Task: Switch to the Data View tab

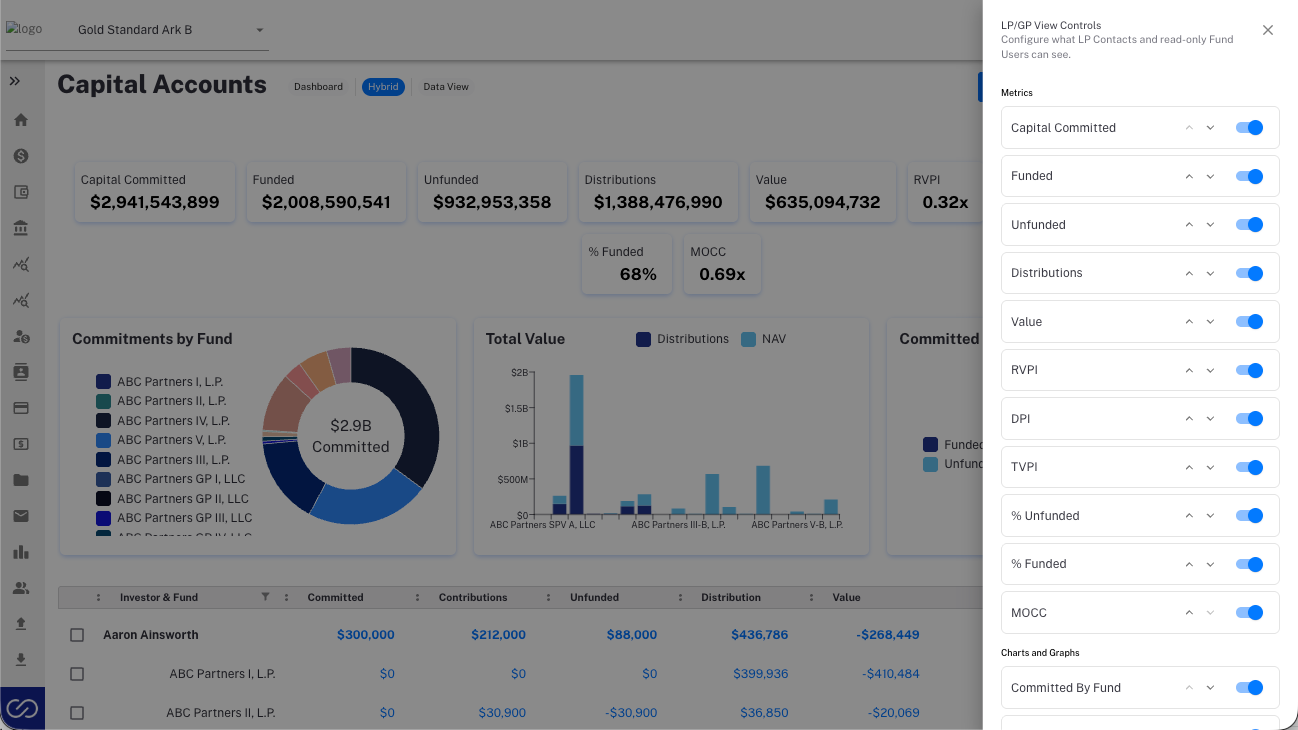Action: pyautogui.click(x=446, y=87)
